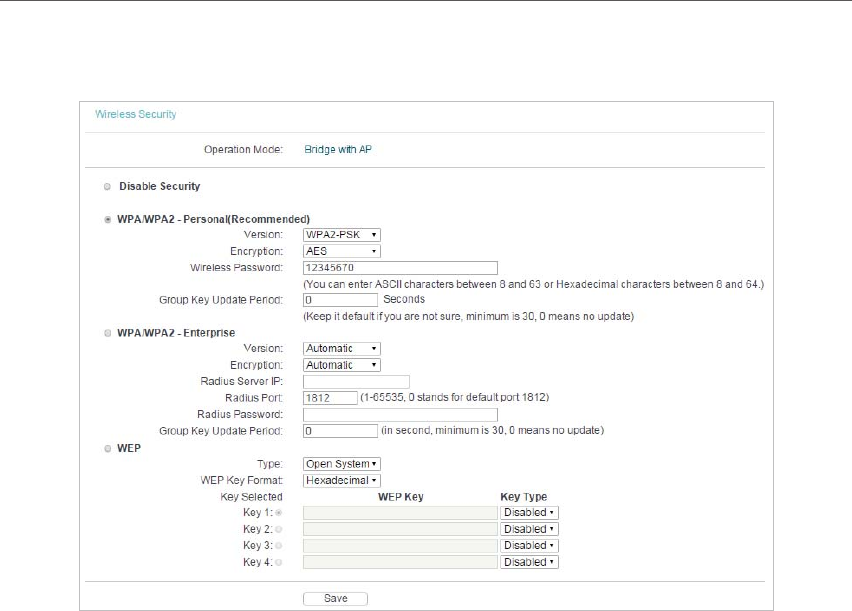
Task: Expand the Enterprise Version Automatic dropdown
Action: coord(341,348)
